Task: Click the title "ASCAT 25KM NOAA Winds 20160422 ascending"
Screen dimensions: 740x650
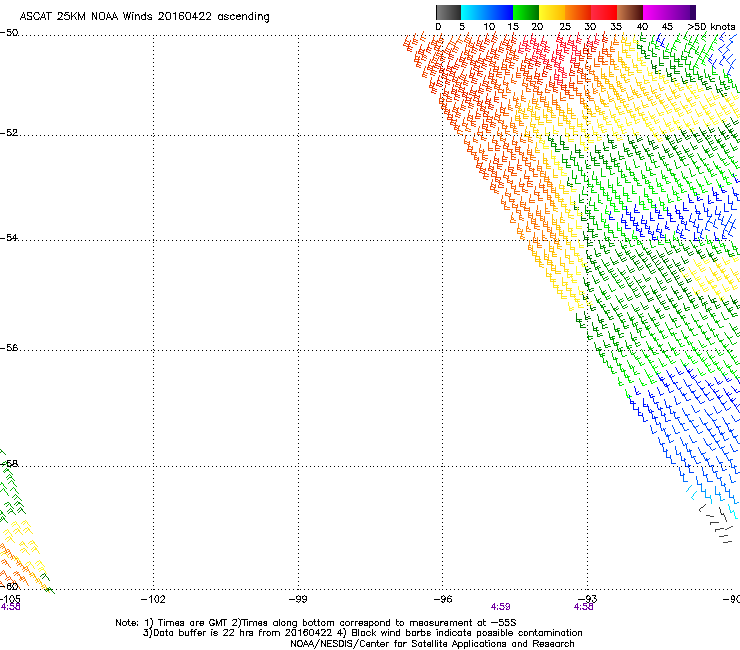Action: 144,17
